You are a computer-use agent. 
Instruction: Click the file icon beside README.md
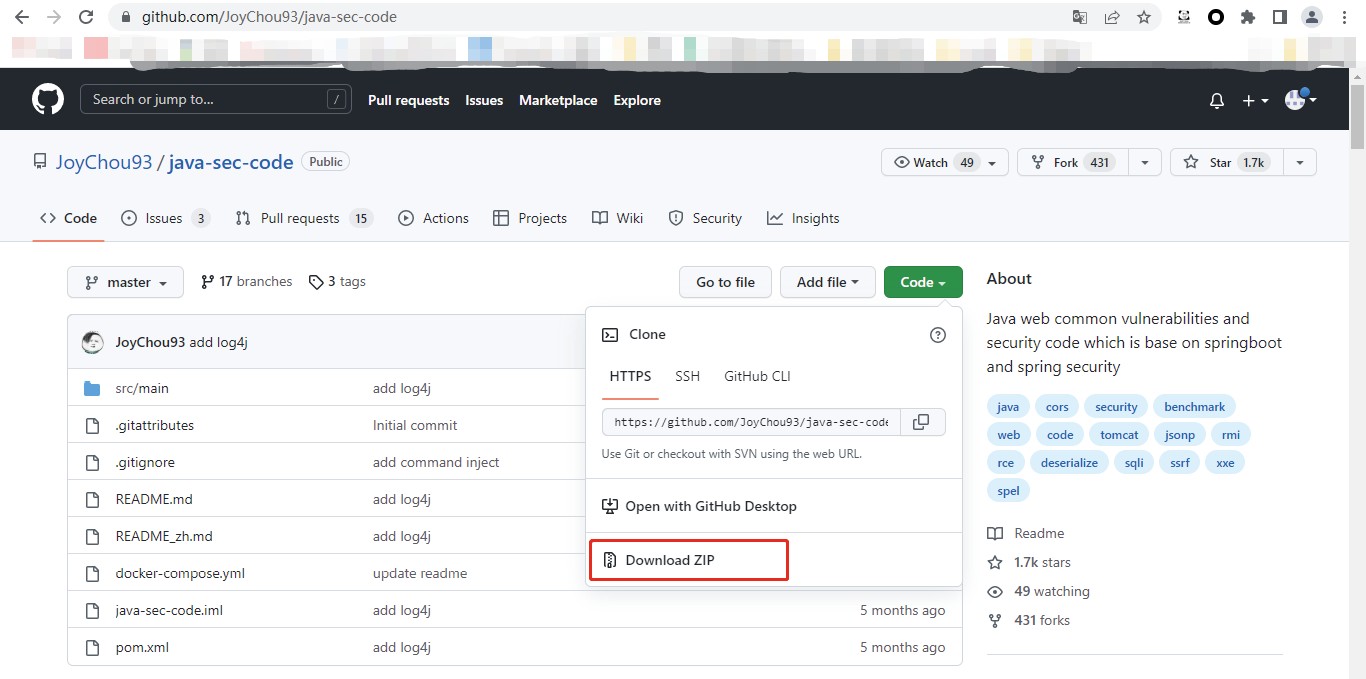tap(93, 499)
